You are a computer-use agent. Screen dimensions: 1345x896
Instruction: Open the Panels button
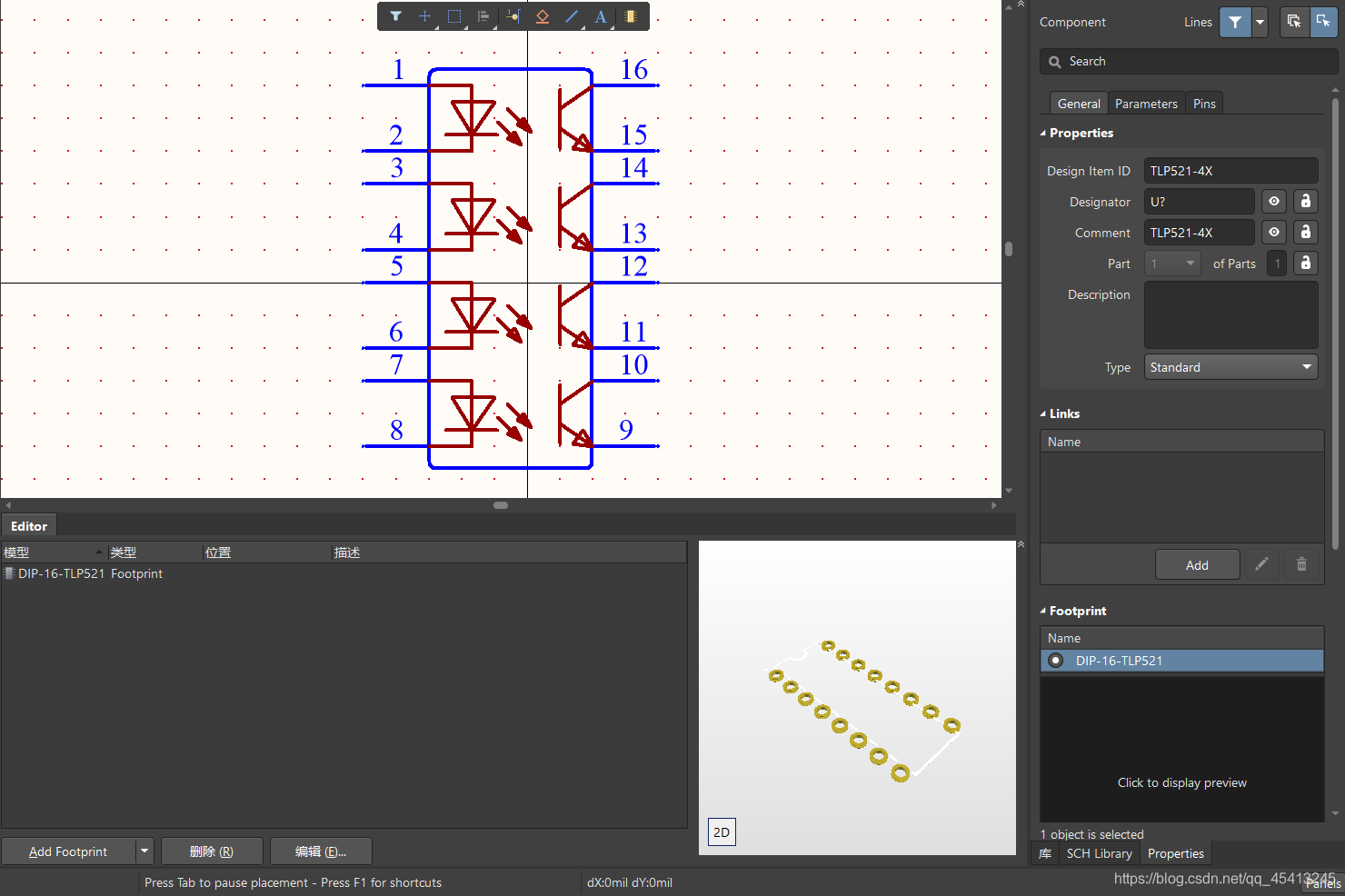[x=1322, y=883]
